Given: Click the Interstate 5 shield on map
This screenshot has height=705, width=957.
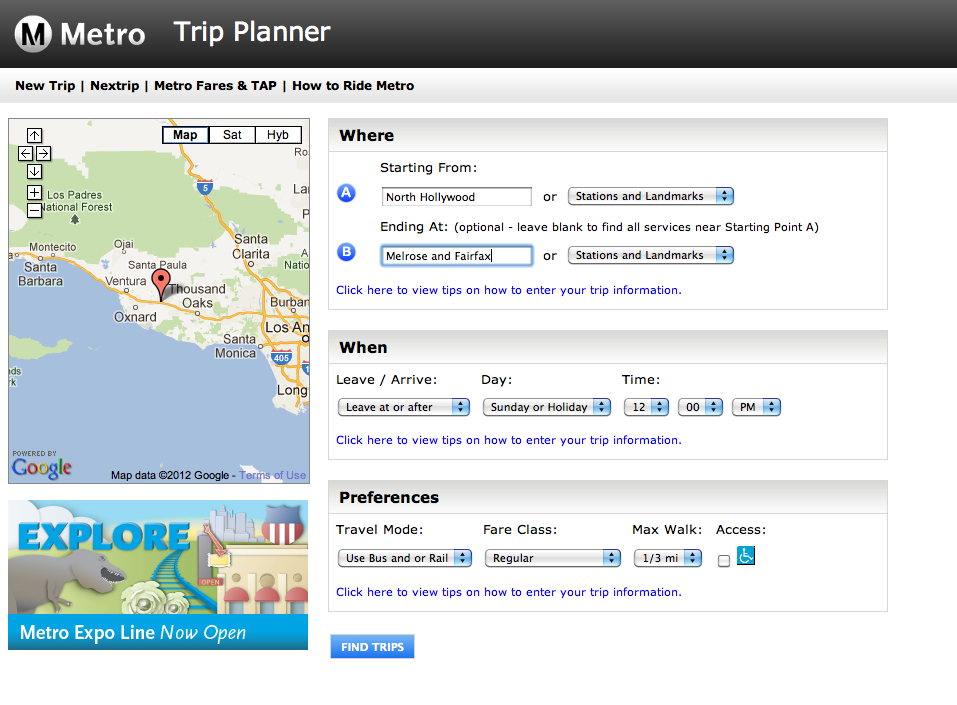Looking at the screenshot, I should click(x=205, y=187).
